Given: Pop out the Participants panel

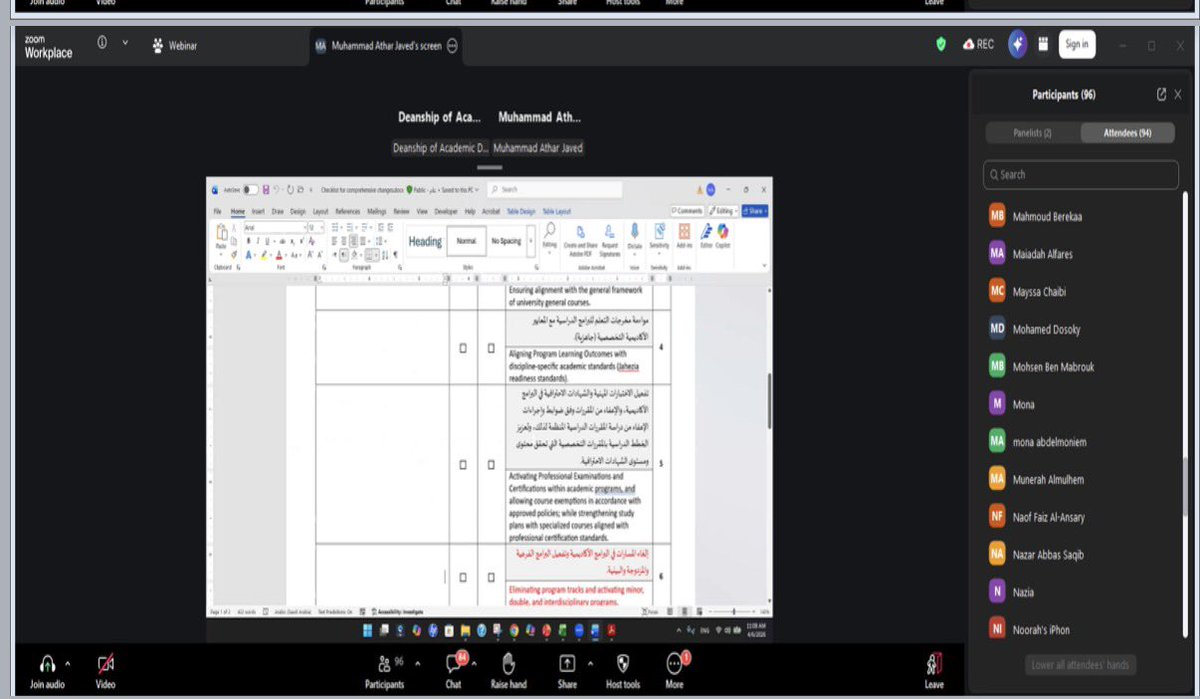Looking at the screenshot, I should click(1161, 94).
